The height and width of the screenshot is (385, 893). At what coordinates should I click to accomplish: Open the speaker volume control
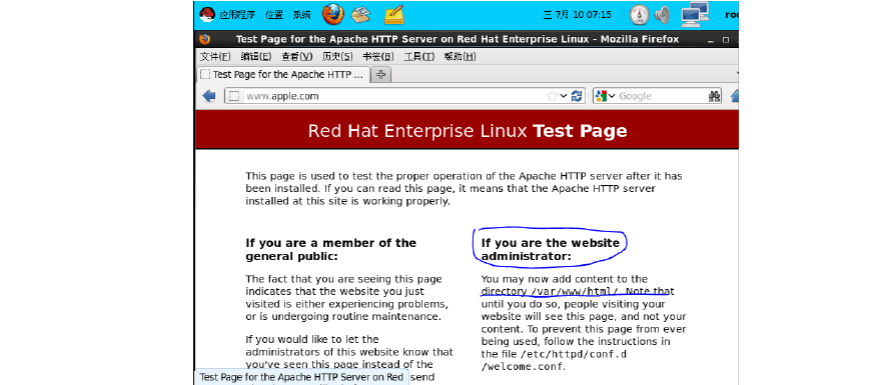[x=662, y=15]
